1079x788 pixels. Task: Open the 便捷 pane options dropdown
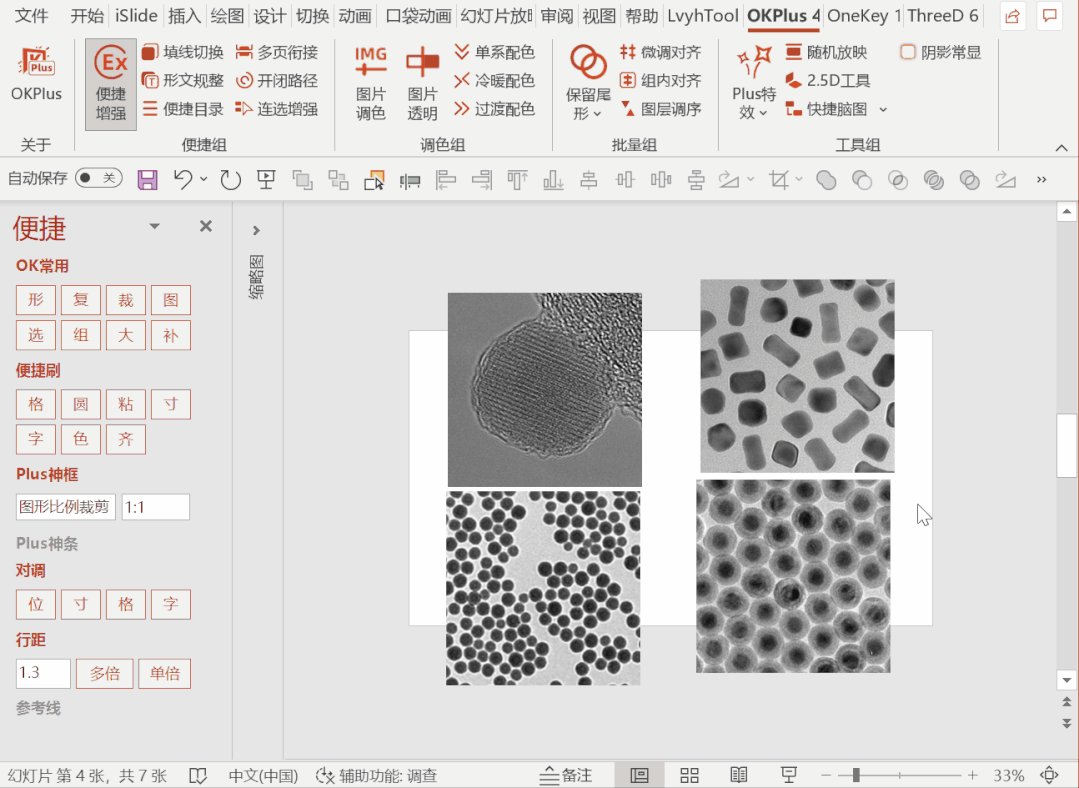154,226
